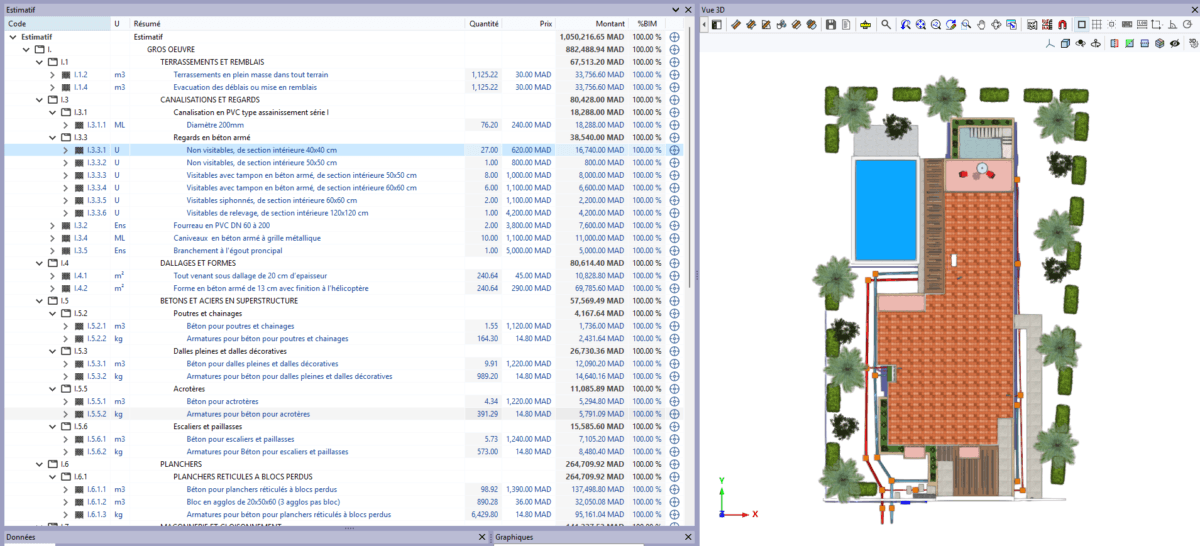
Task: Expand the I.1.2 Terrassements row
Action: pos(52,75)
